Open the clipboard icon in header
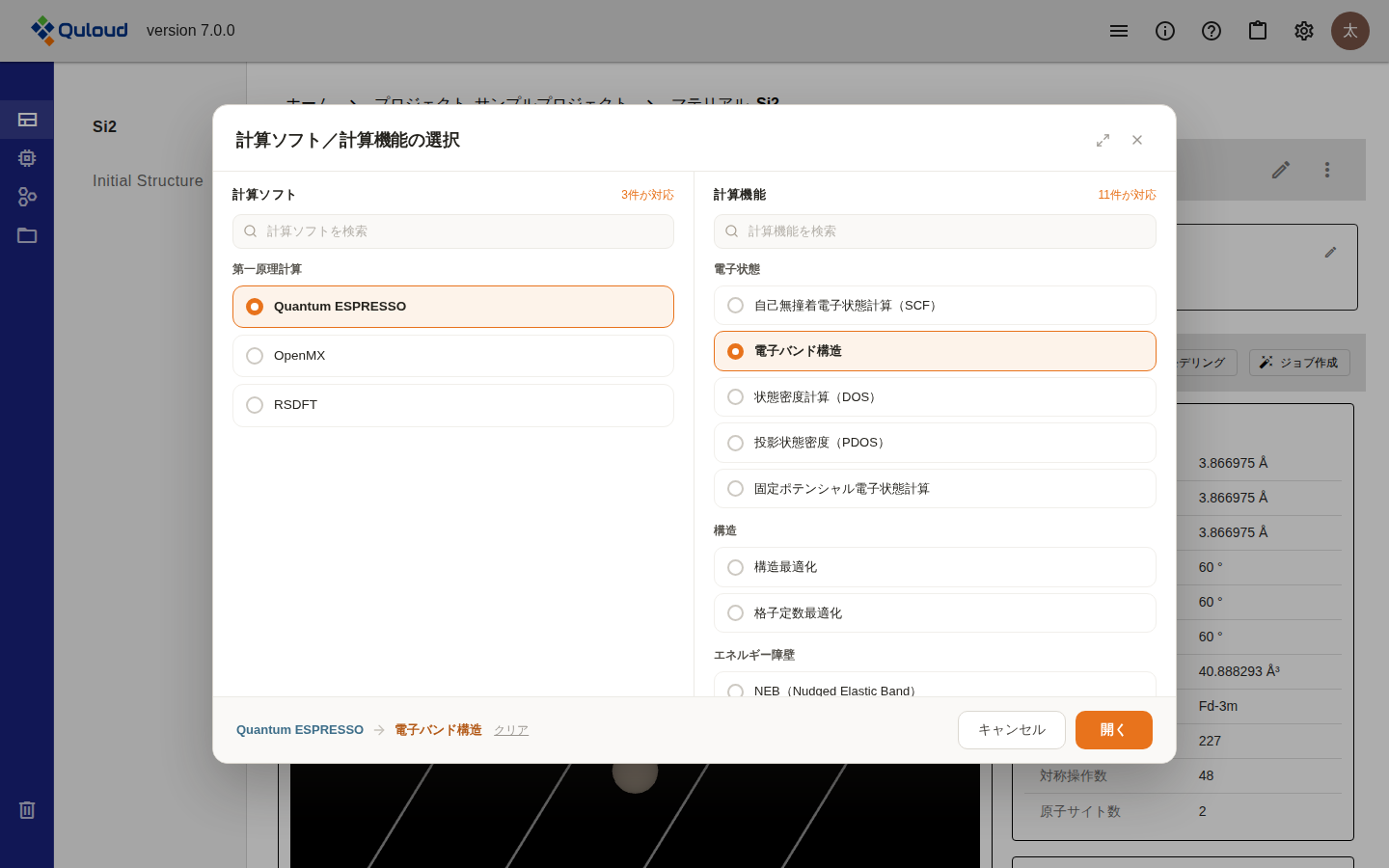Image resolution: width=1389 pixels, height=868 pixels. coord(1258,31)
